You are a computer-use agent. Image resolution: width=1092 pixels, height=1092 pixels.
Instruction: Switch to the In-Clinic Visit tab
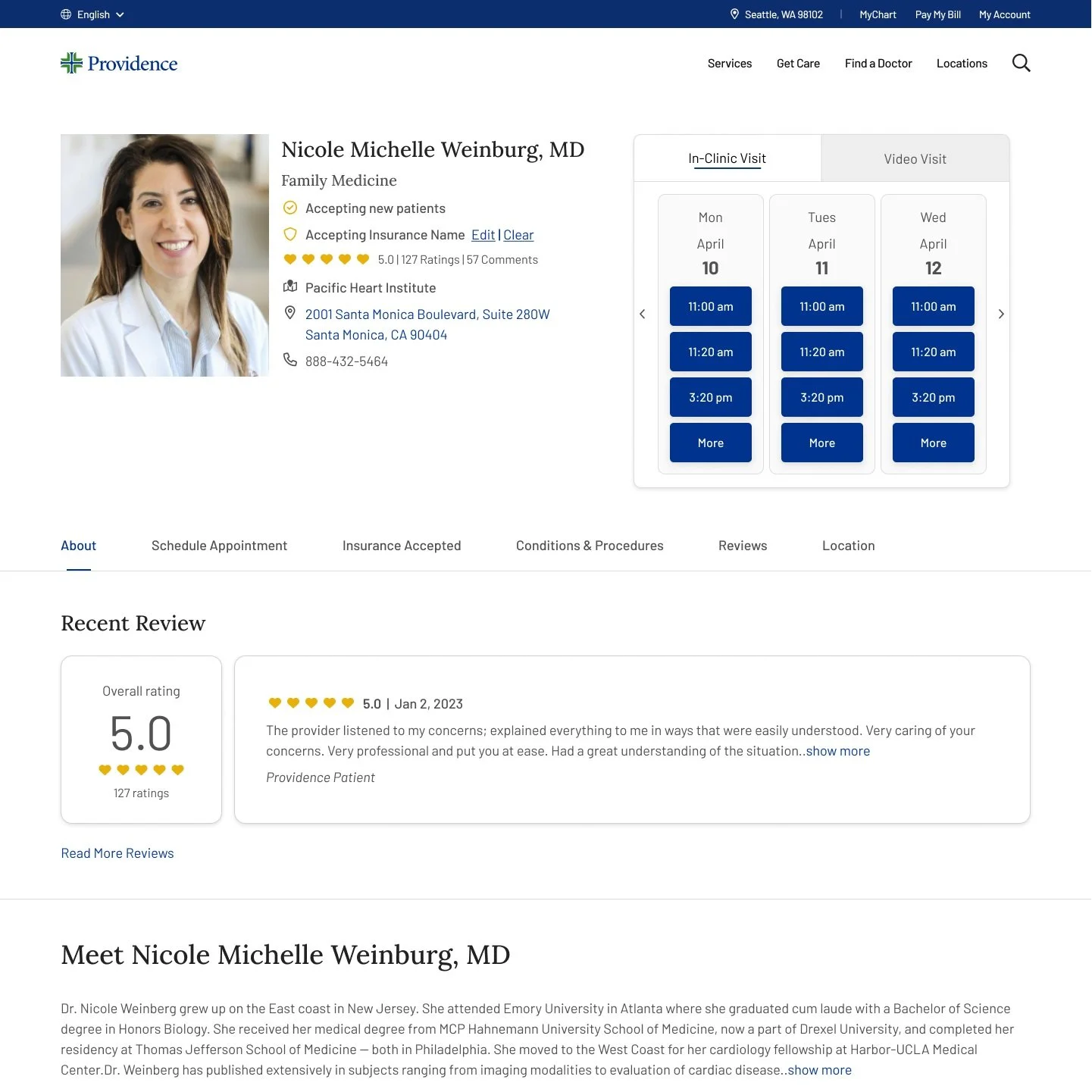[x=727, y=158]
